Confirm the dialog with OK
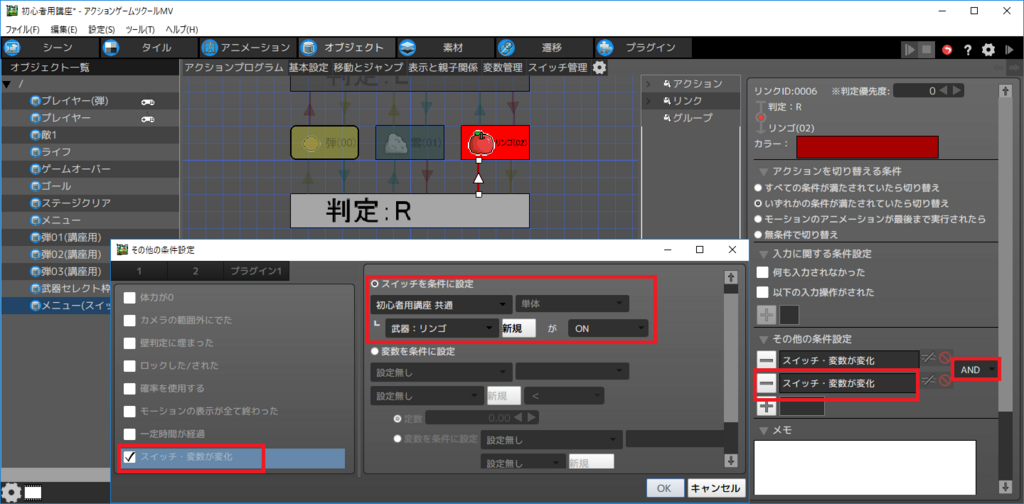 click(665, 488)
